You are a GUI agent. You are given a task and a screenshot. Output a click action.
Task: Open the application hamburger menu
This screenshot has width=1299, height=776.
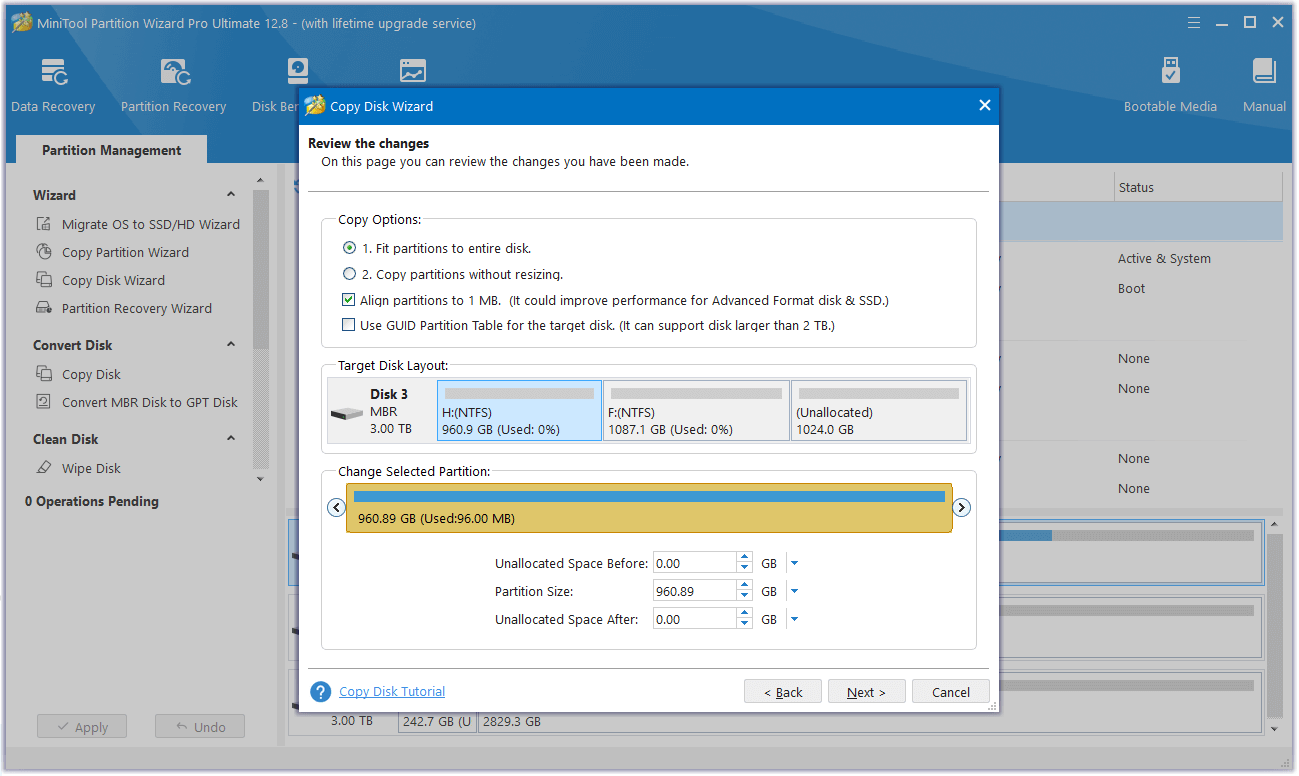point(1193,22)
